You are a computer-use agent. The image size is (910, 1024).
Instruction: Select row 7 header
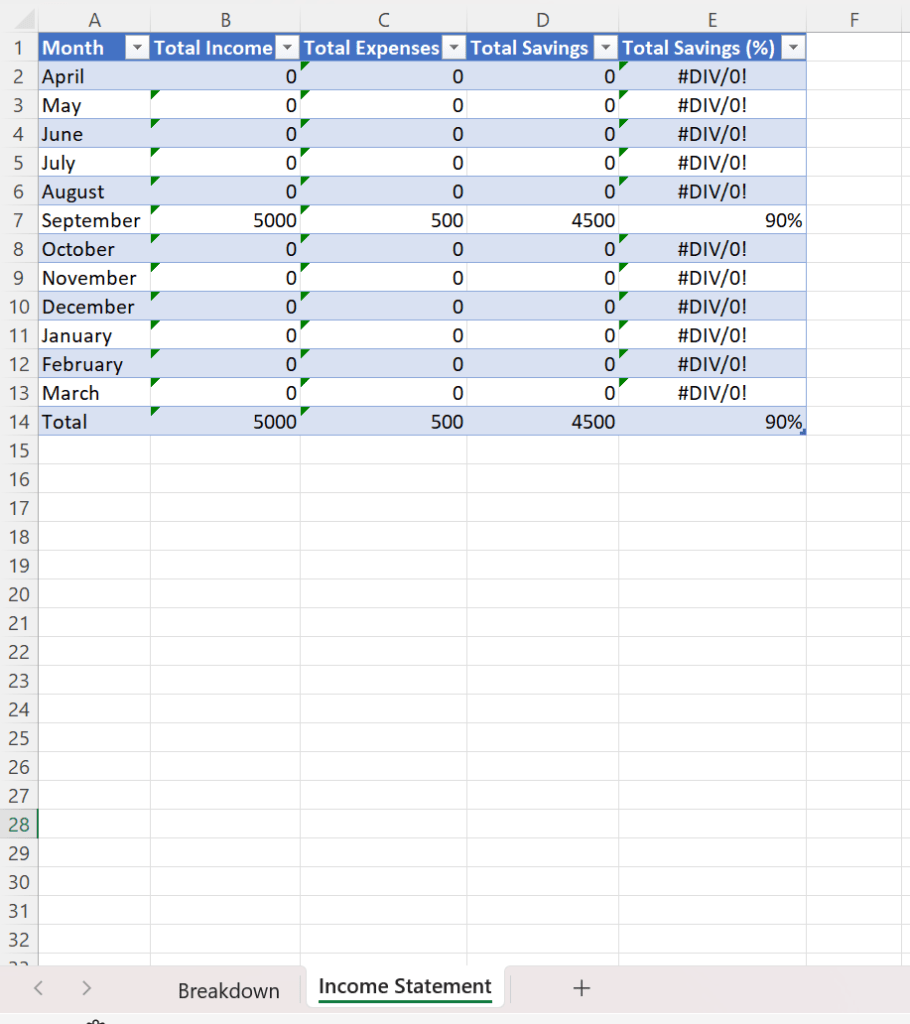pos(19,220)
